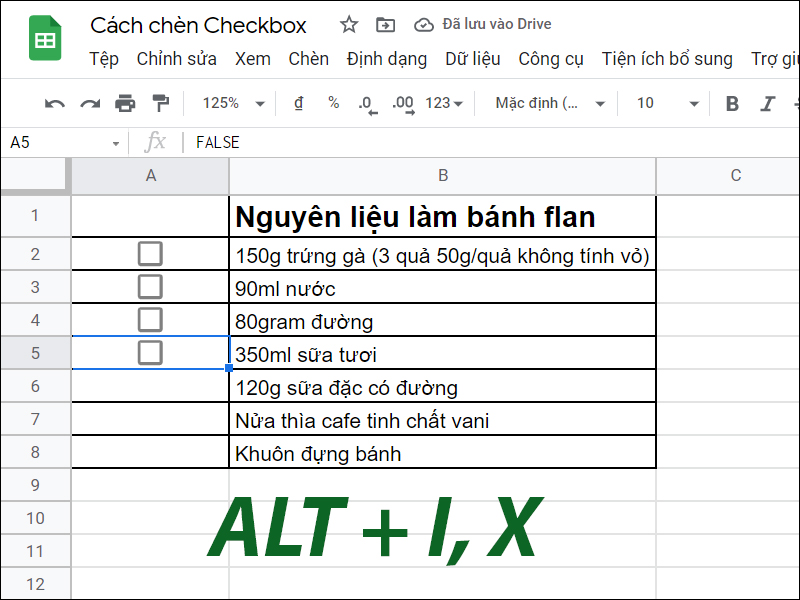Image resolution: width=800 pixels, height=600 pixels.
Task: Select row 5 header
Action: pos(35,353)
